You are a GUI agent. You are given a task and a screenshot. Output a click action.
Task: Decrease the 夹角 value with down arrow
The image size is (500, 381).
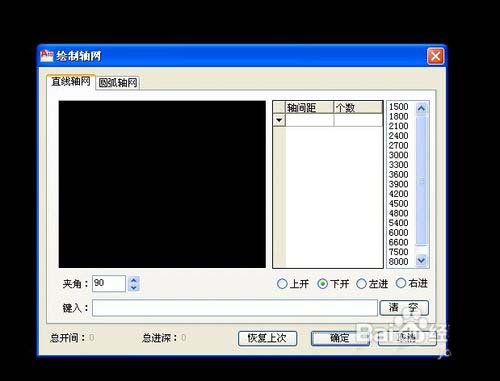pos(134,288)
